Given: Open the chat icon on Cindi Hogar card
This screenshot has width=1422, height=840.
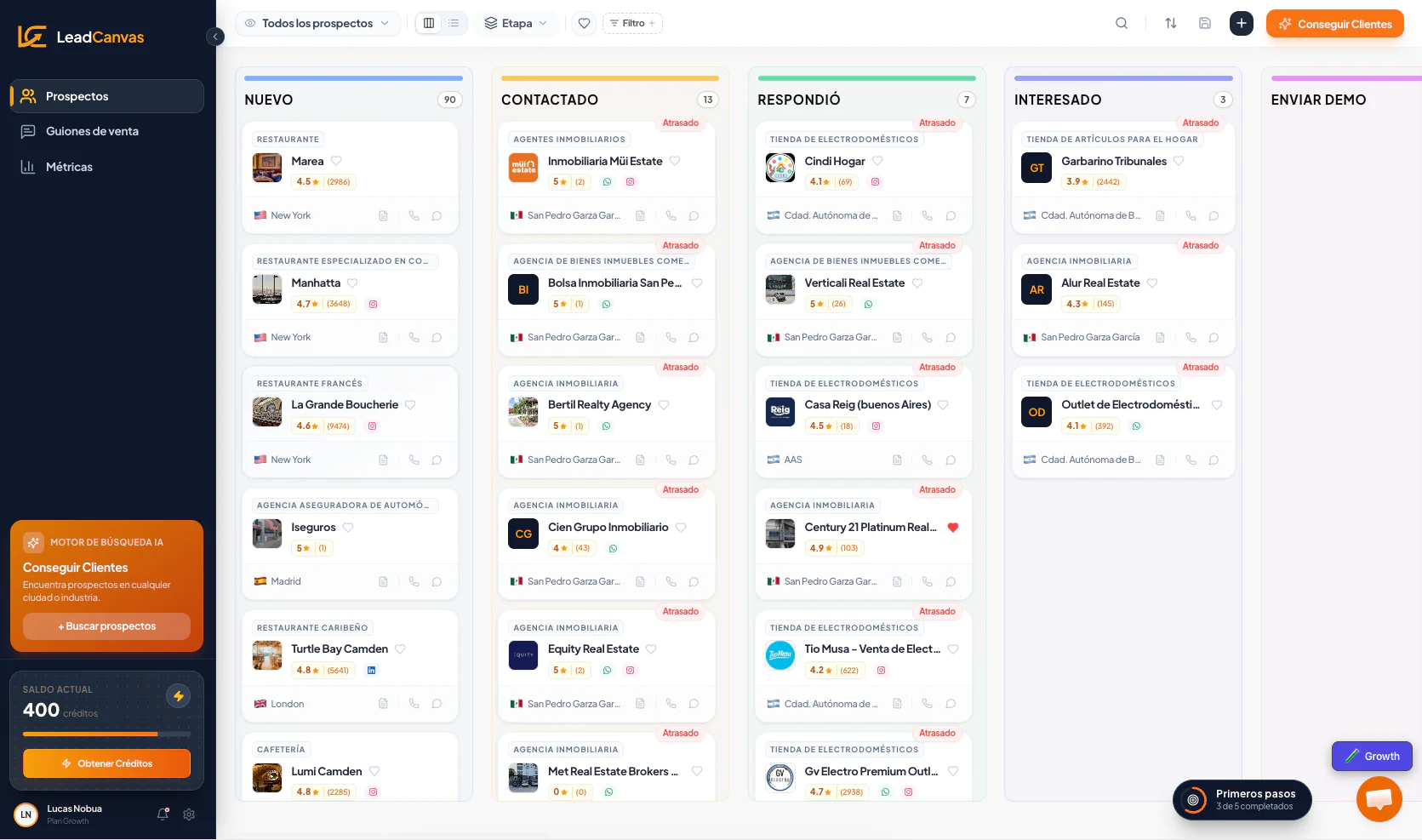Looking at the screenshot, I should [x=951, y=215].
